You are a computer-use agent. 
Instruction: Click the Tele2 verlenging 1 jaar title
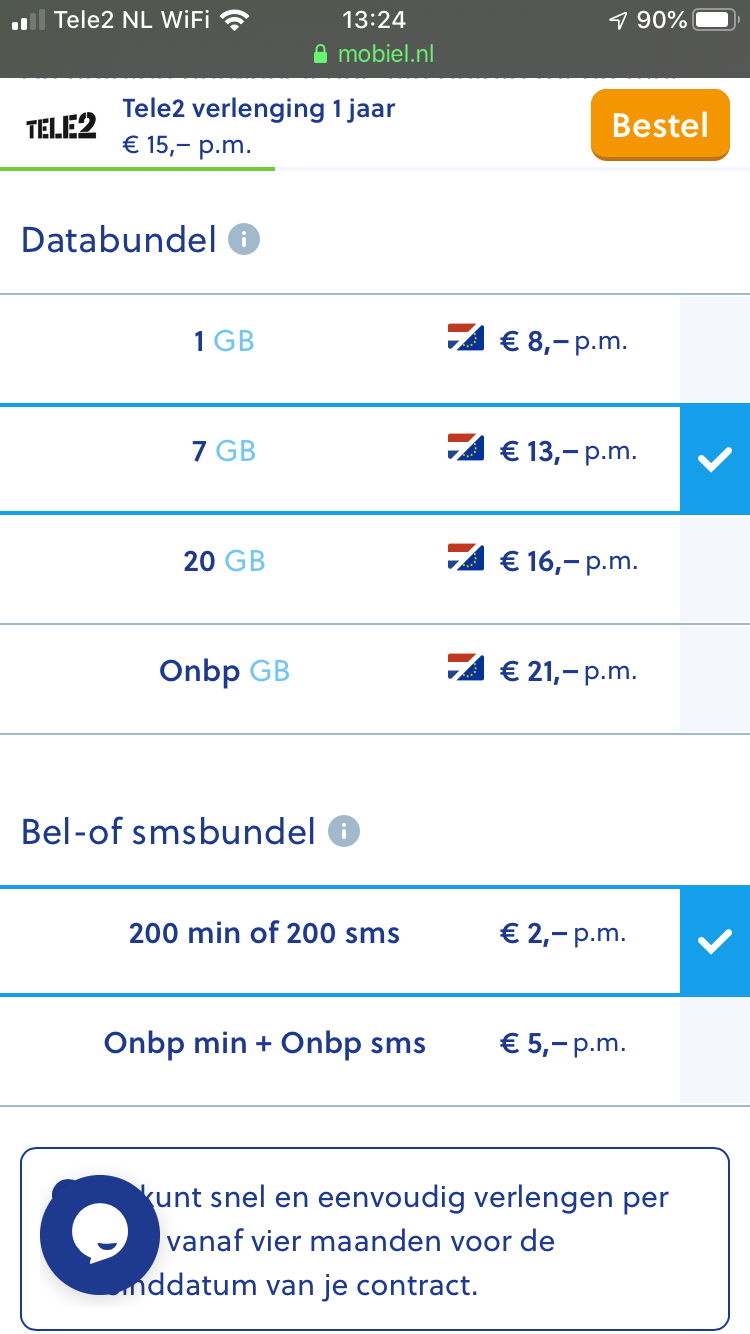[x=259, y=108]
